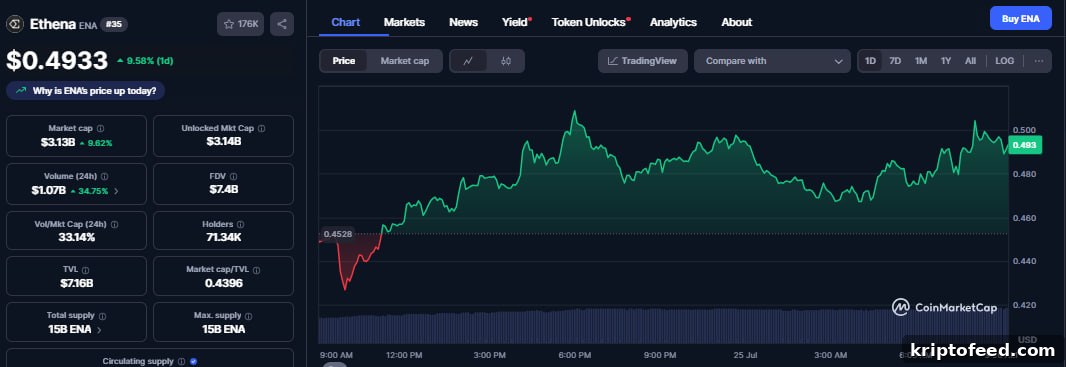Click the 33.14% Vol/Mkt Cap value
Viewport: 1066px width, 367px height.
click(x=76, y=237)
